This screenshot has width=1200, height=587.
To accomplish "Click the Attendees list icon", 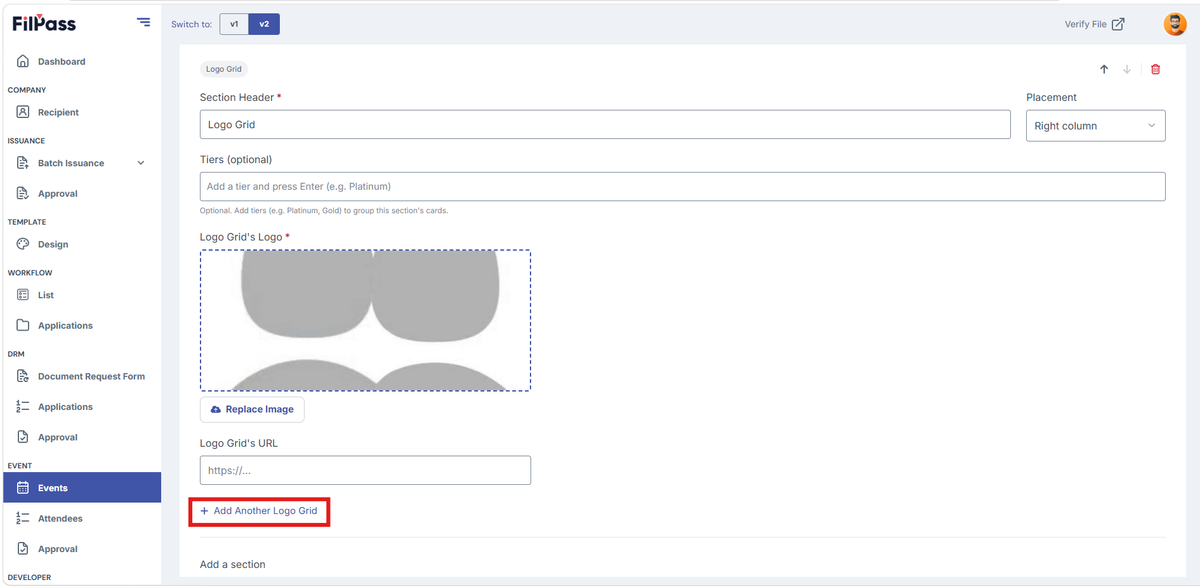I will click(x=23, y=519).
